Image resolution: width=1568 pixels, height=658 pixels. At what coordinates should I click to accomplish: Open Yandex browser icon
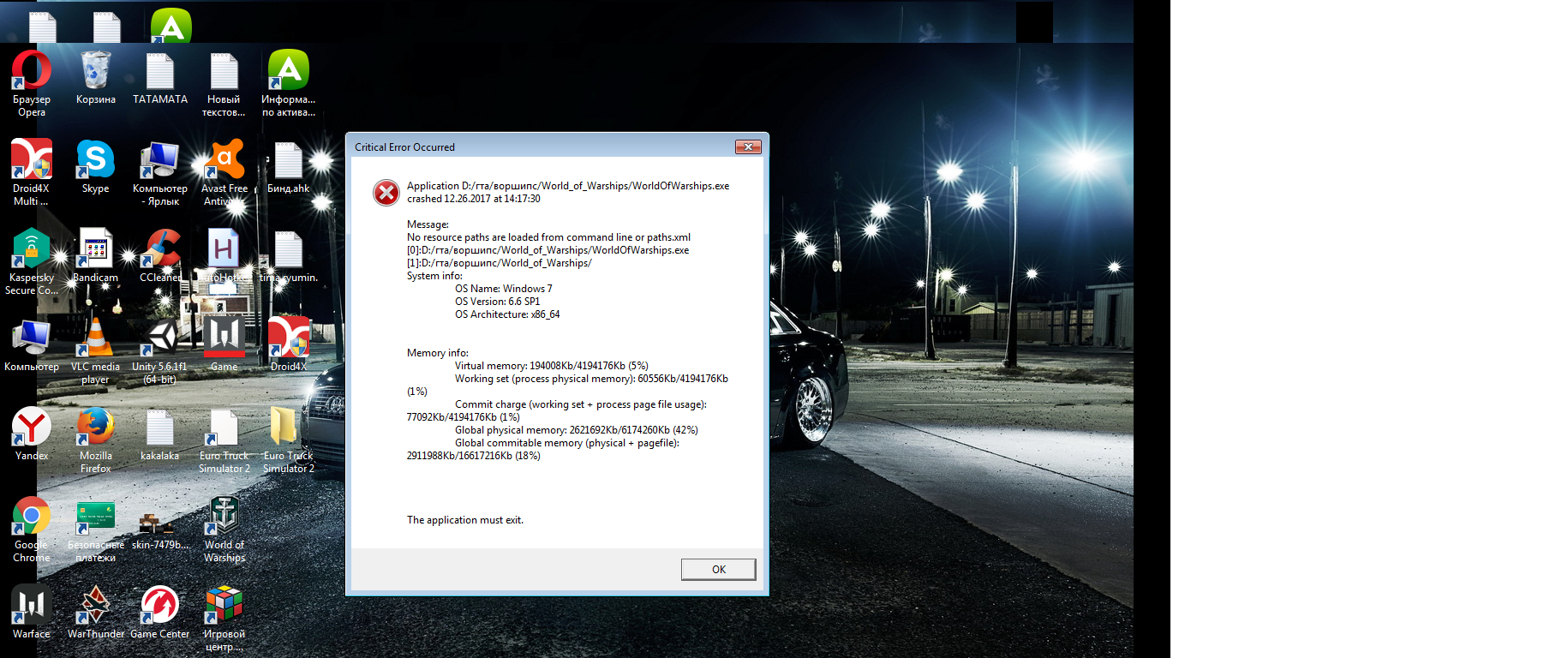click(x=32, y=427)
